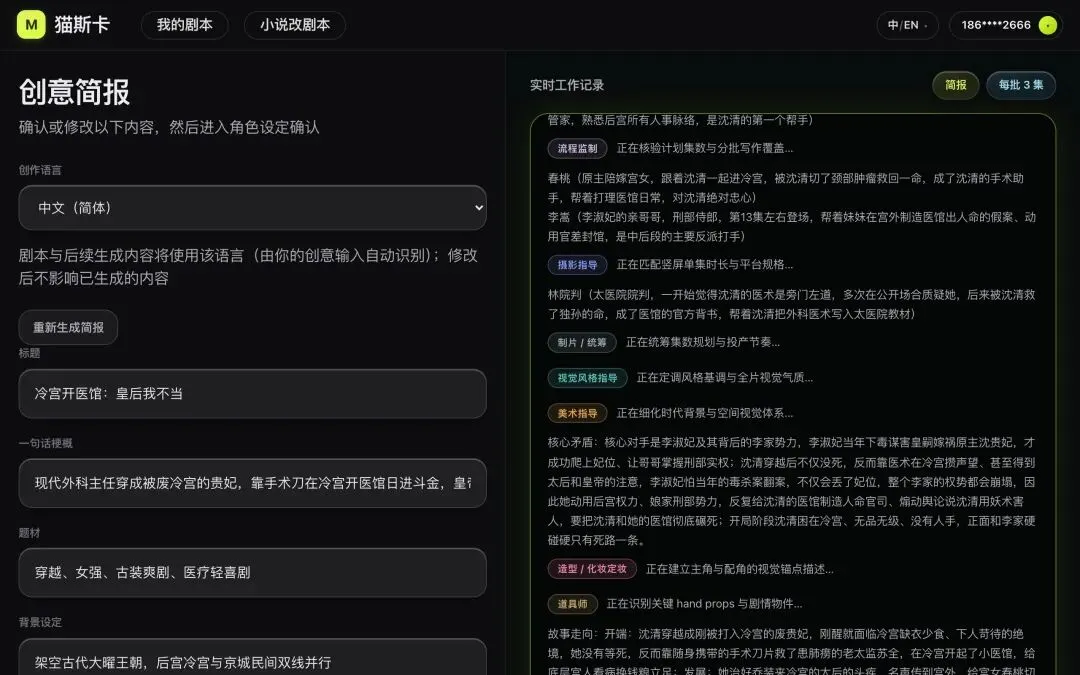The image size is (1080, 675).
Task: Click the 创意简报 page heading
Action: click(74, 92)
